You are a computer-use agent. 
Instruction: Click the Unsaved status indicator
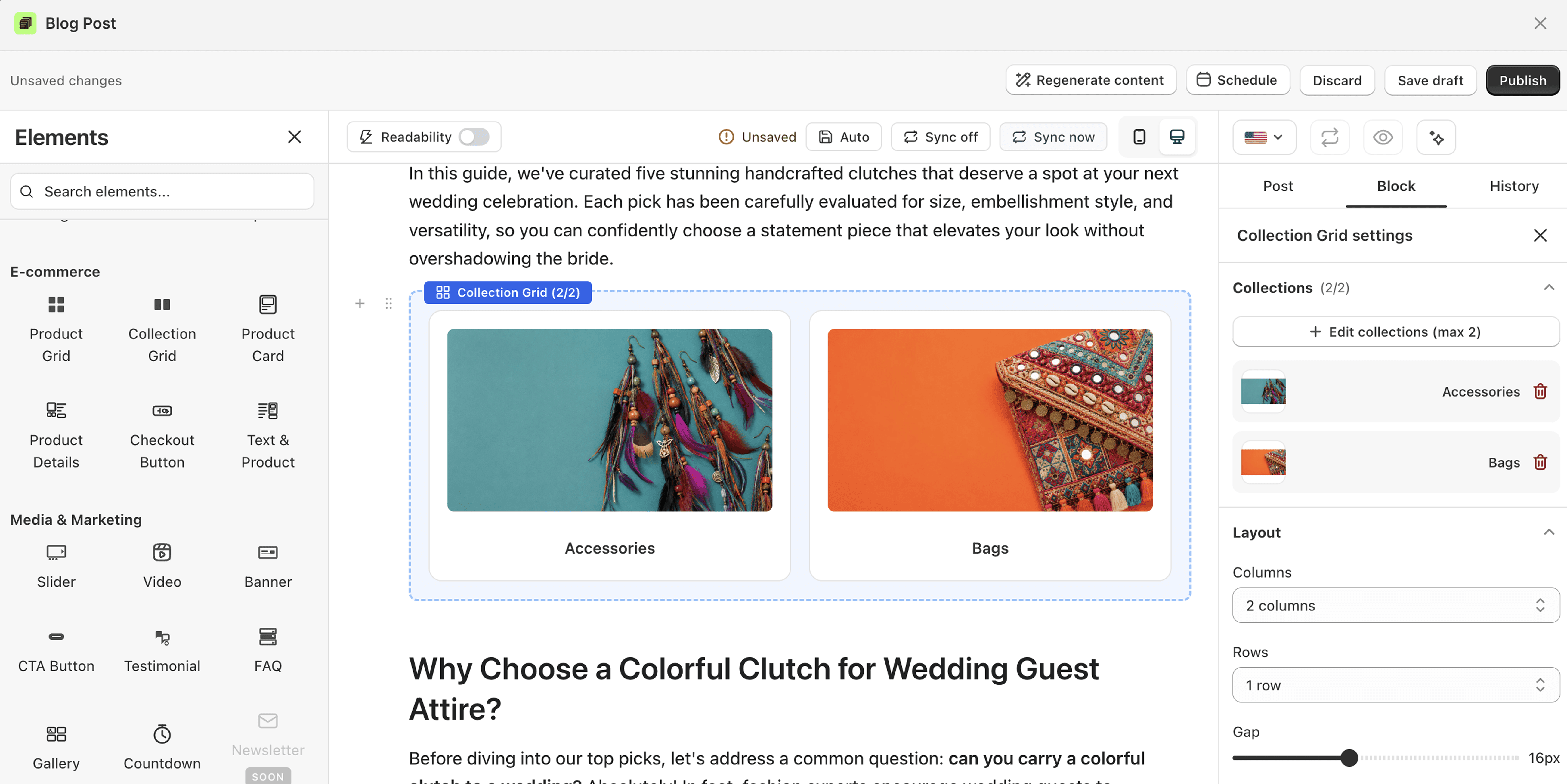coord(757,137)
